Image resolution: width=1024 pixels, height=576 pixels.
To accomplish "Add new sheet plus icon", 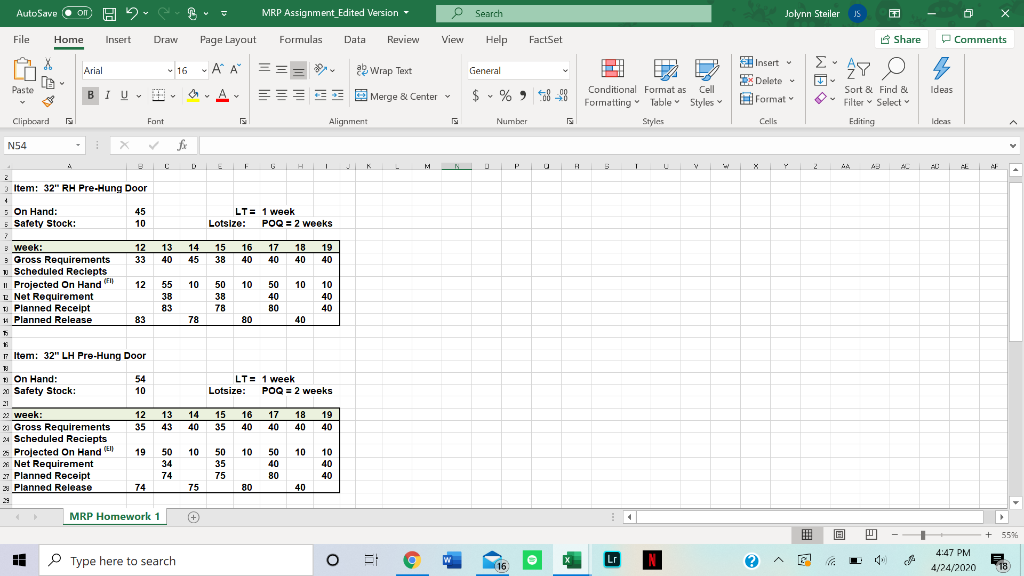I will pyautogui.click(x=193, y=517).
